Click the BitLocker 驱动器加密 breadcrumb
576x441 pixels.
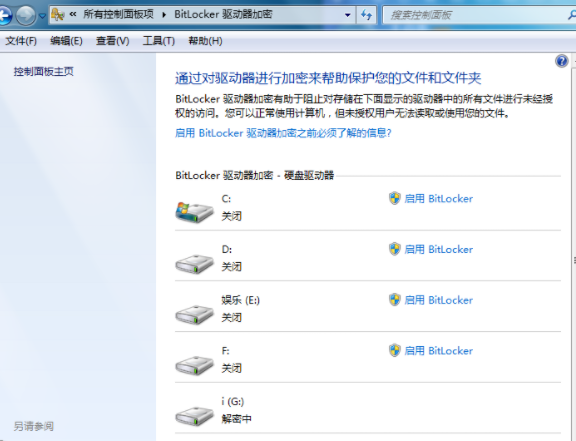223,14
